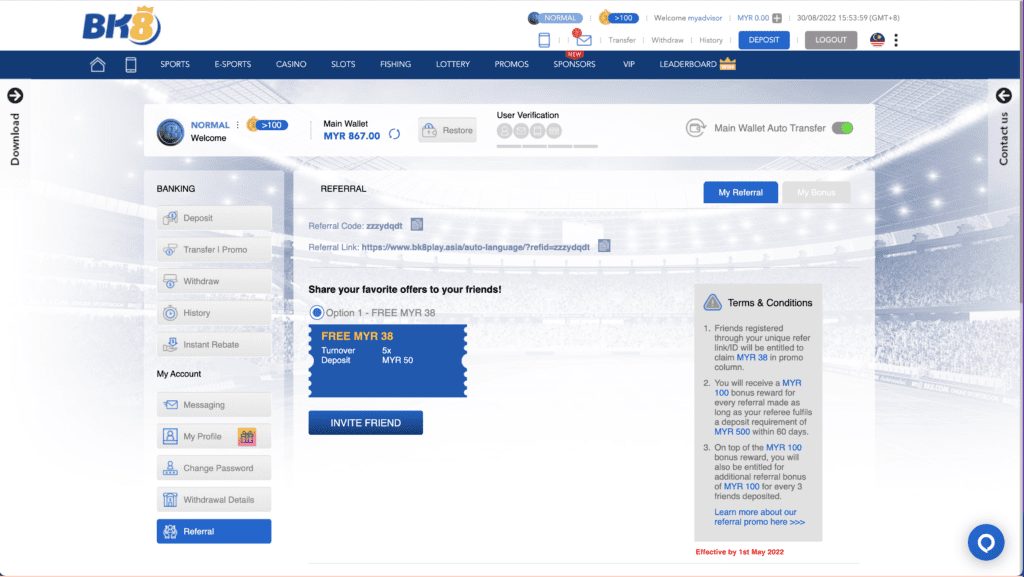This screenshot has height=577, width=1024.
Task: Open the mobile app icon in navigation bar
Action: click(x=131, y=65)
